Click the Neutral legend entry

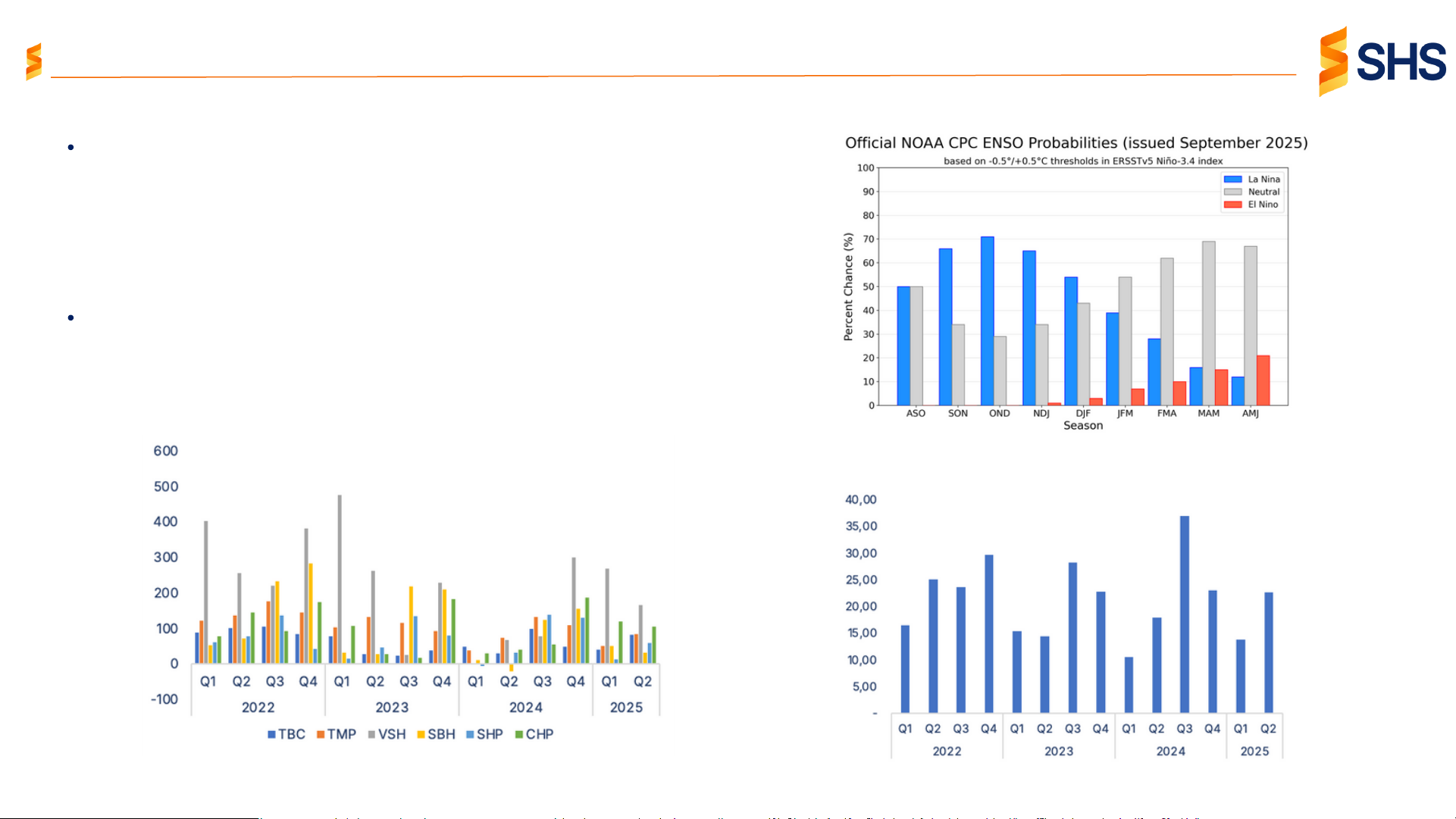click(1263, 192)
